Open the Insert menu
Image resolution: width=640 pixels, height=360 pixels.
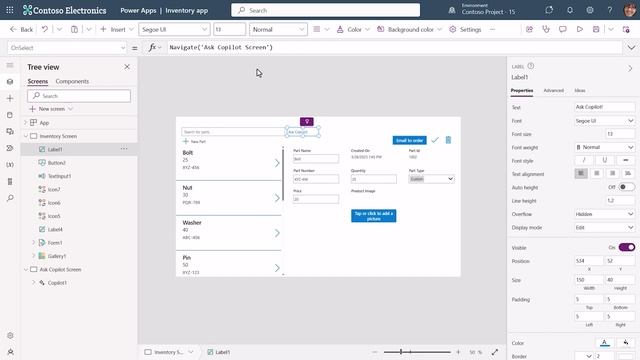(117, 29)
